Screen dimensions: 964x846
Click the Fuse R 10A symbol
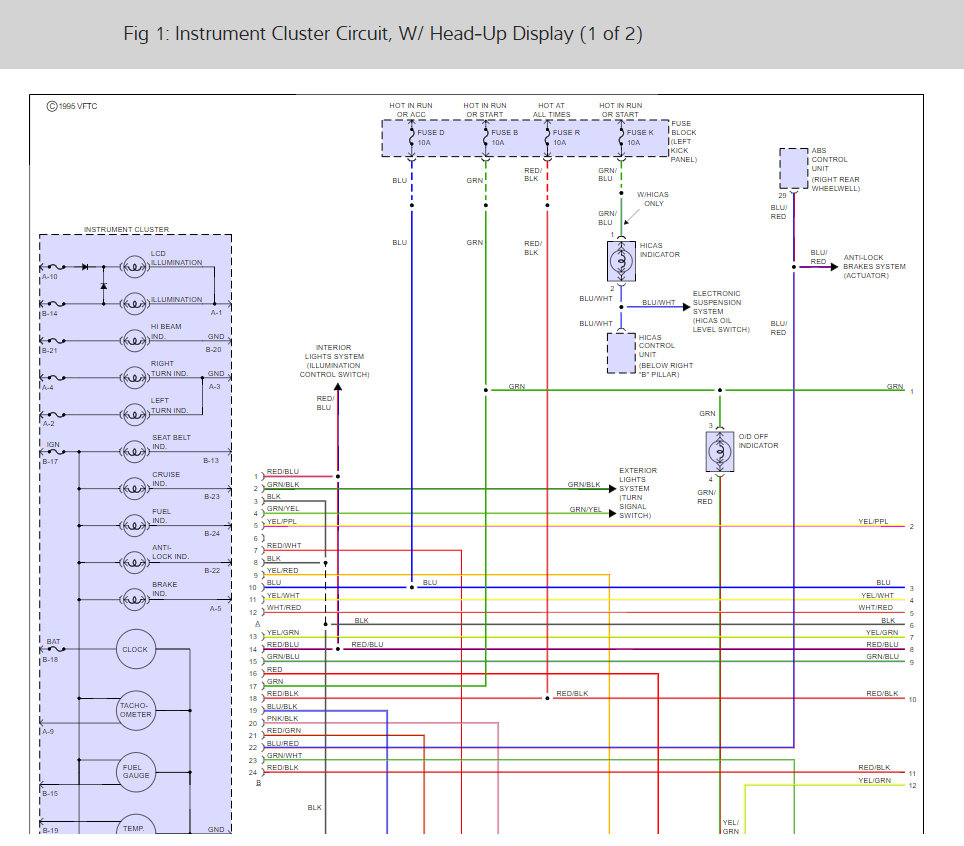[547, 138]
